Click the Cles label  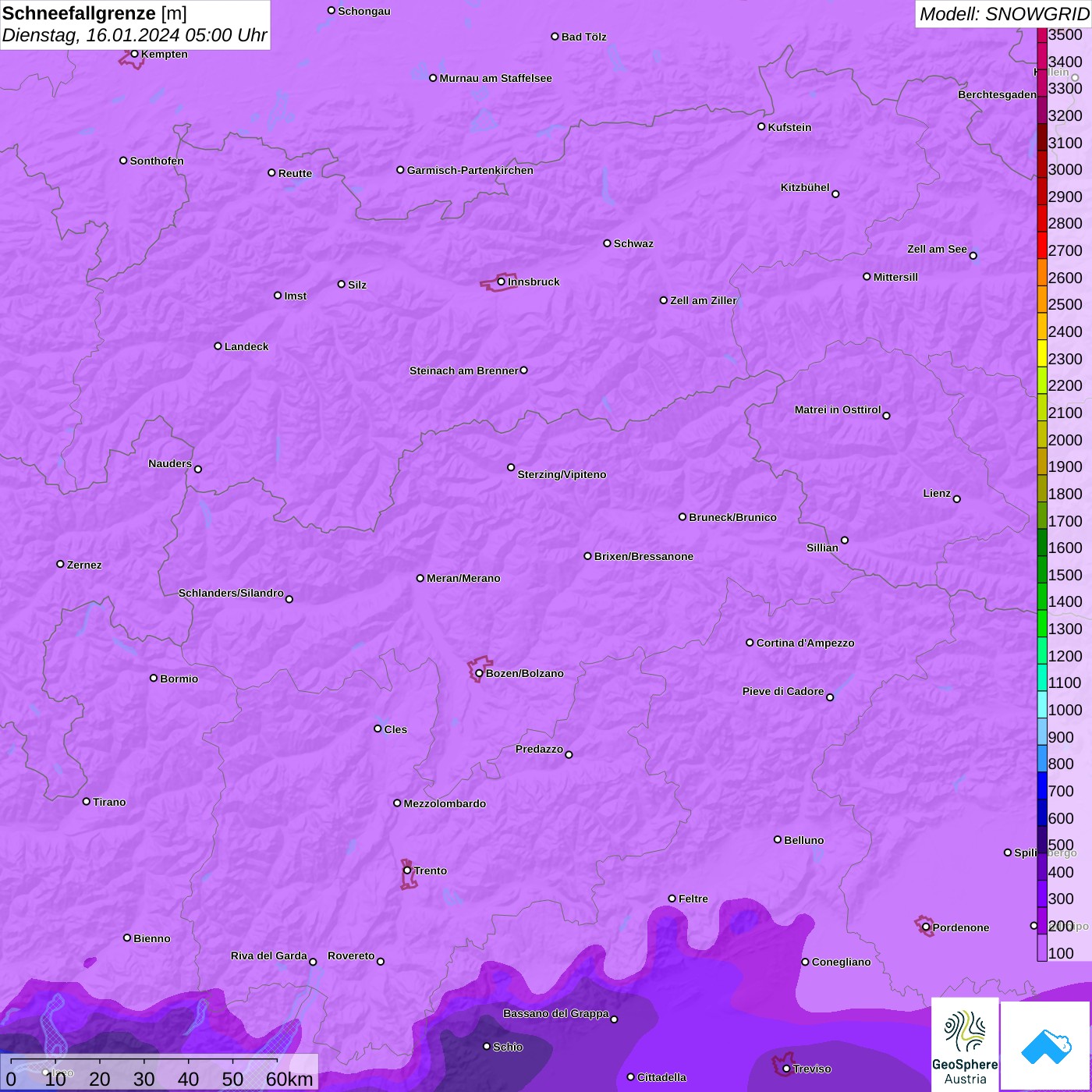coord(395,729)
